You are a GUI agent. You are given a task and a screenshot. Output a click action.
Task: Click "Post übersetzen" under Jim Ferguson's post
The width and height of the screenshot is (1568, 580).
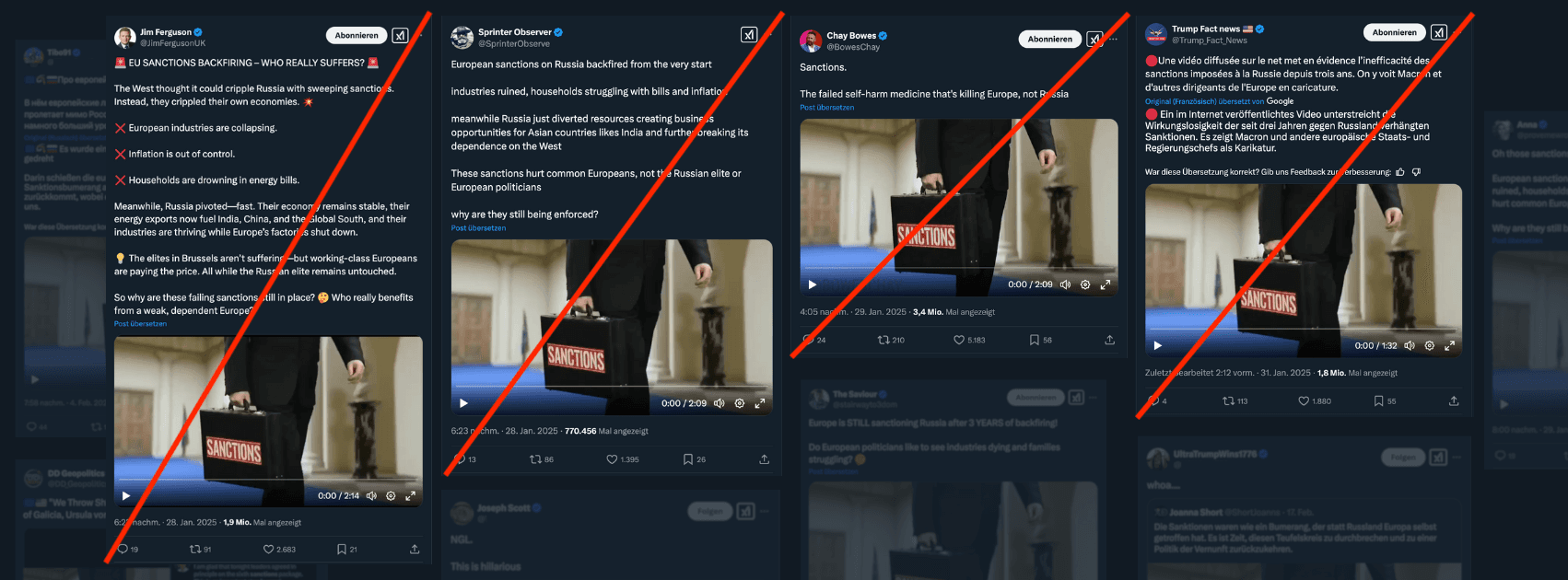coord(140,324)
